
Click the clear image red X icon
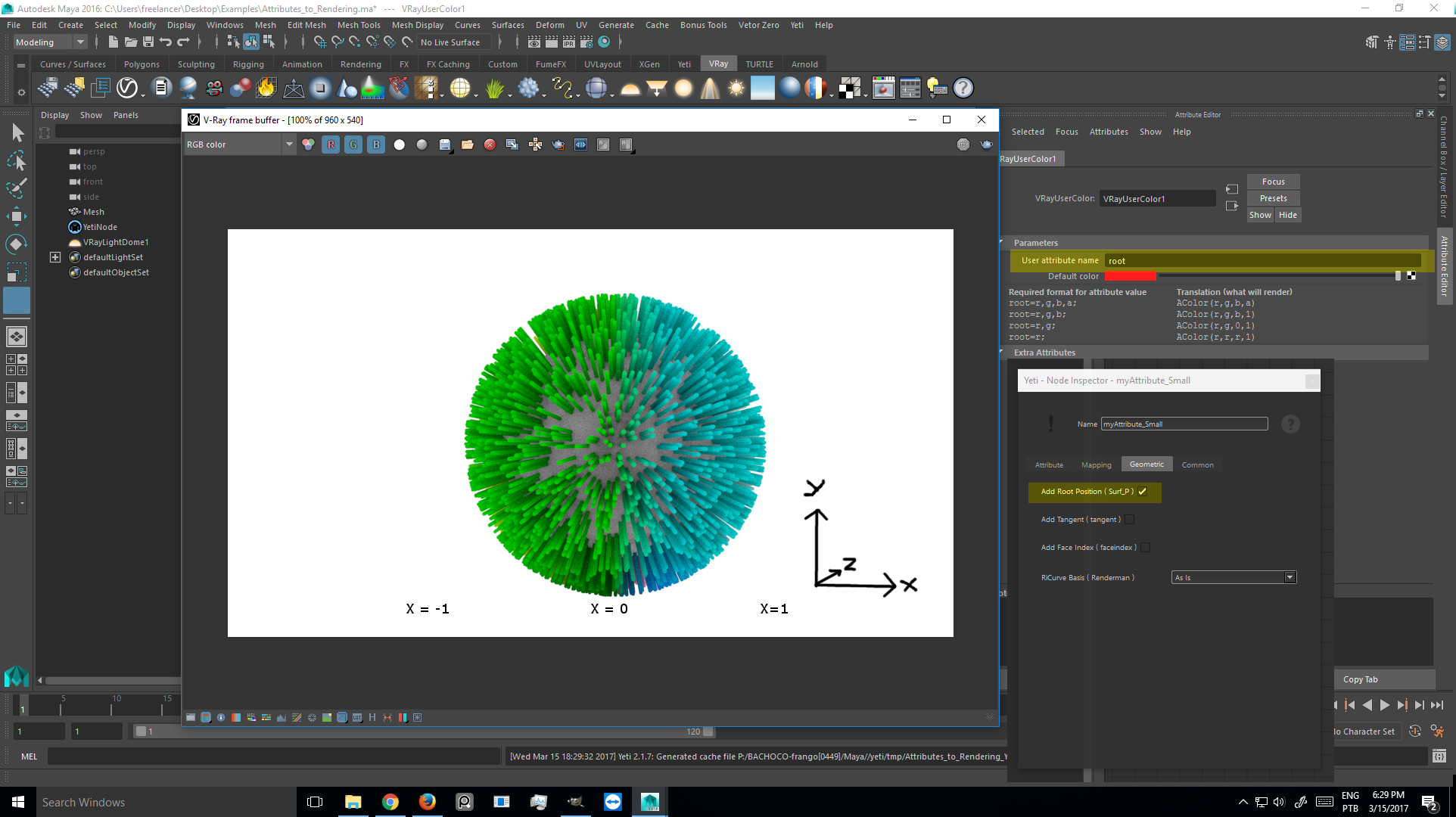coord(490,144)
